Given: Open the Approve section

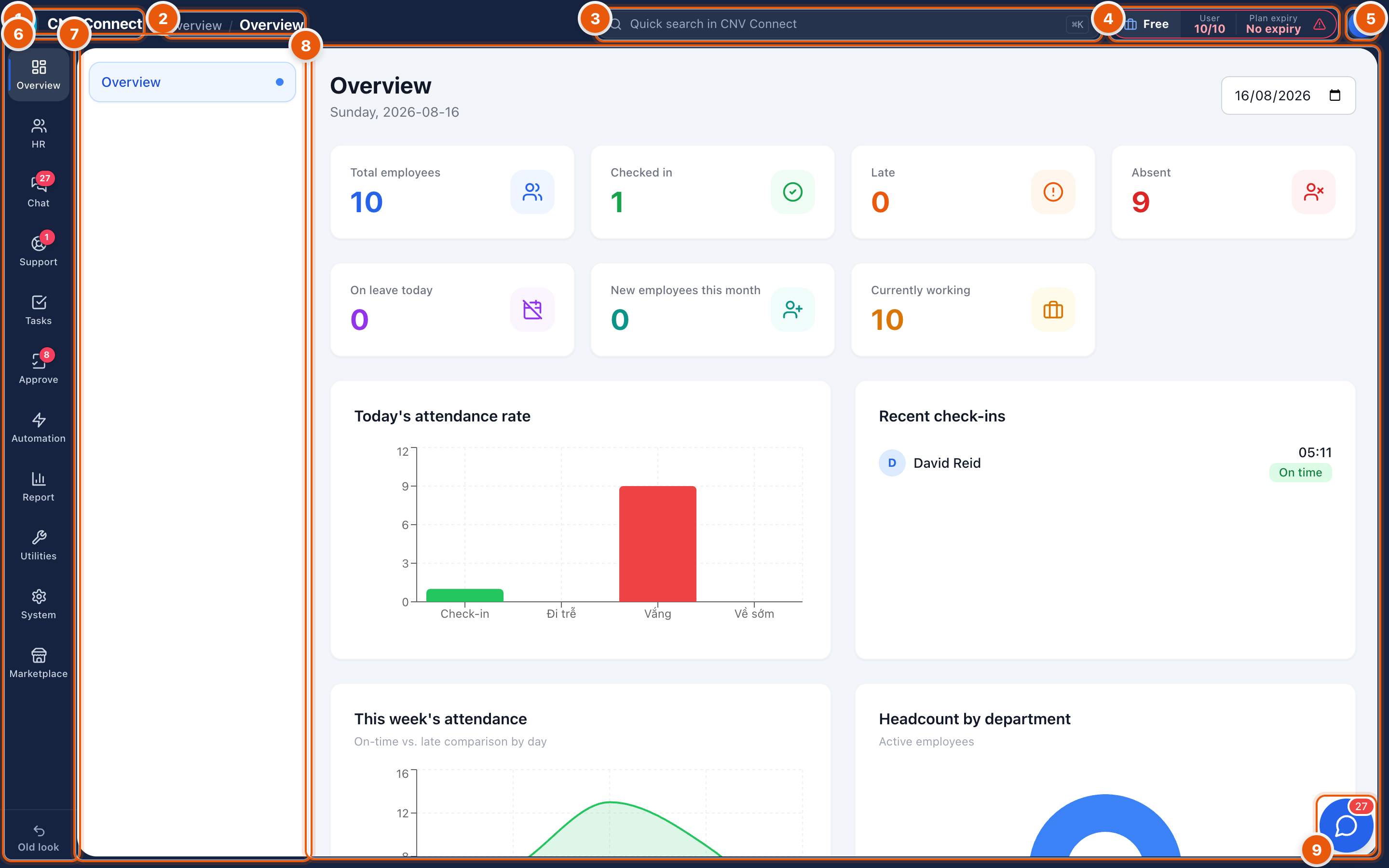Looking at the screenshot, I should coord(39,369).
